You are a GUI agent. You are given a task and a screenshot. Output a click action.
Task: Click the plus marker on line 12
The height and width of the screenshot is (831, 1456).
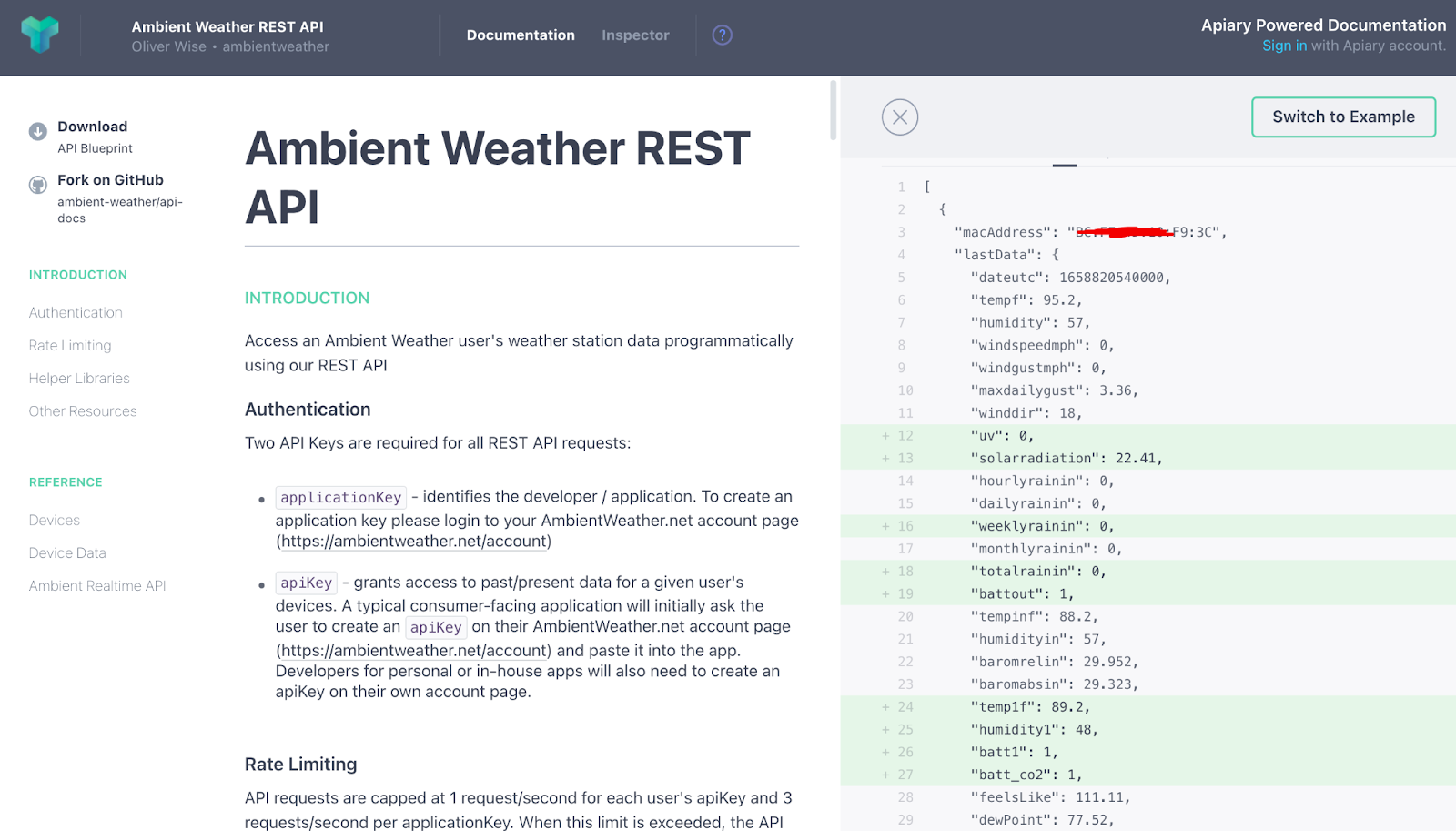pos(885,436)
